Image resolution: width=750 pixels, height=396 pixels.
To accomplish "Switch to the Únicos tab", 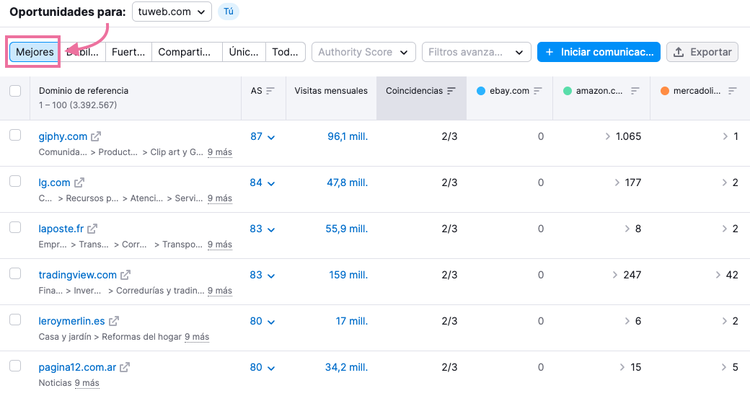I will click(243, 52).
